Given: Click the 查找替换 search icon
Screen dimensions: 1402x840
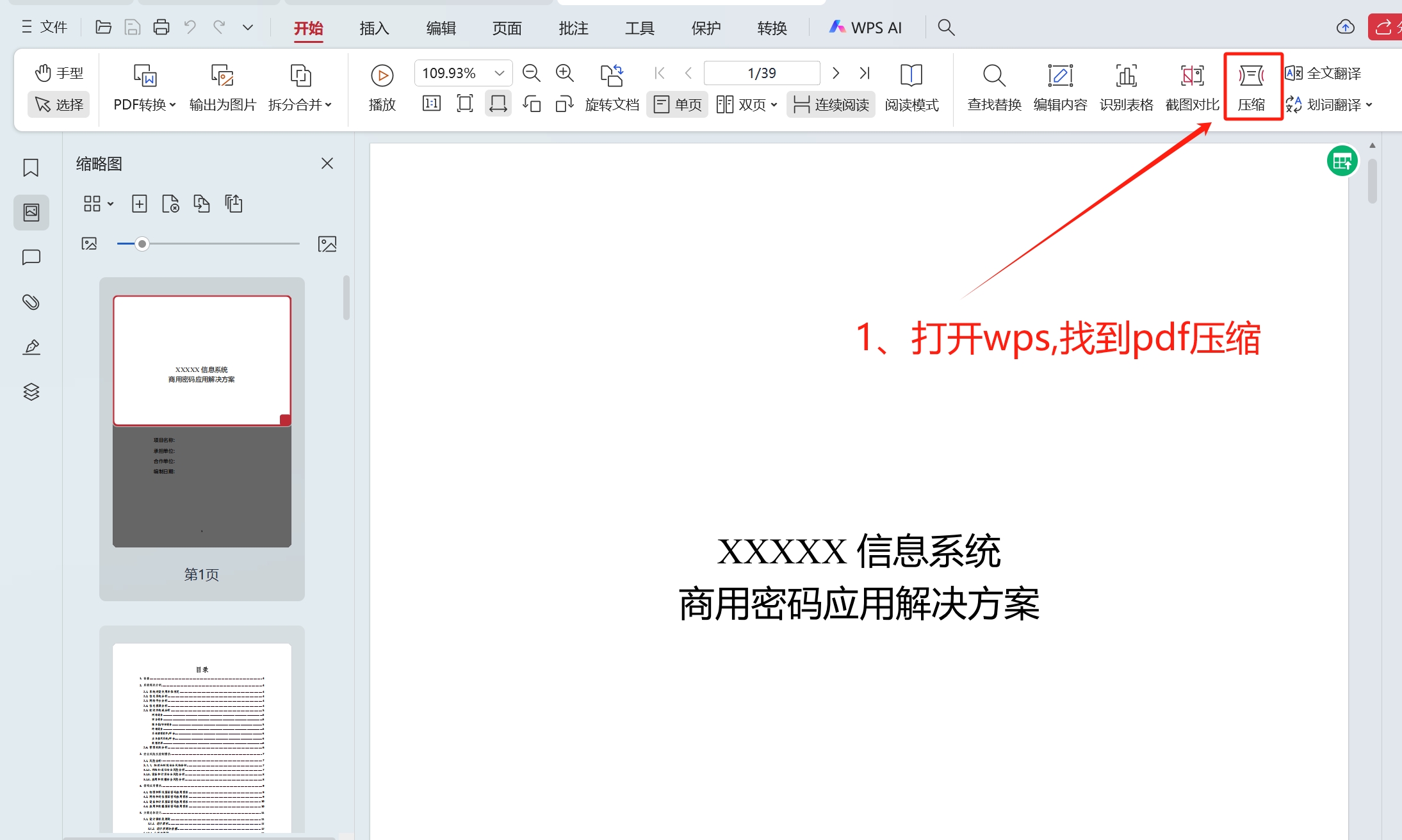Looking at the screenshot, I should [993, 76].
